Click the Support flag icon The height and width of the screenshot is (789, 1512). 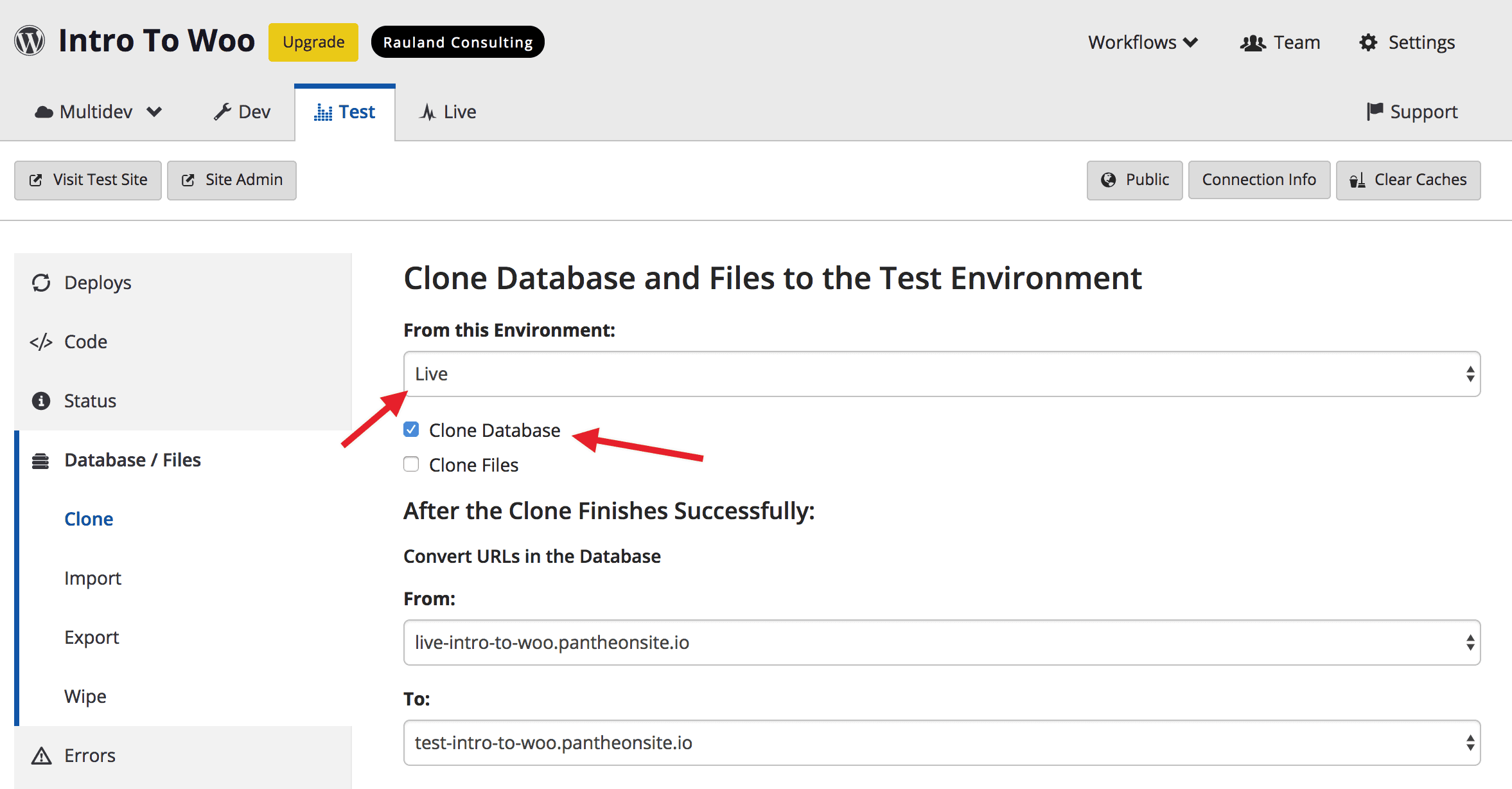click(1375, 111)
